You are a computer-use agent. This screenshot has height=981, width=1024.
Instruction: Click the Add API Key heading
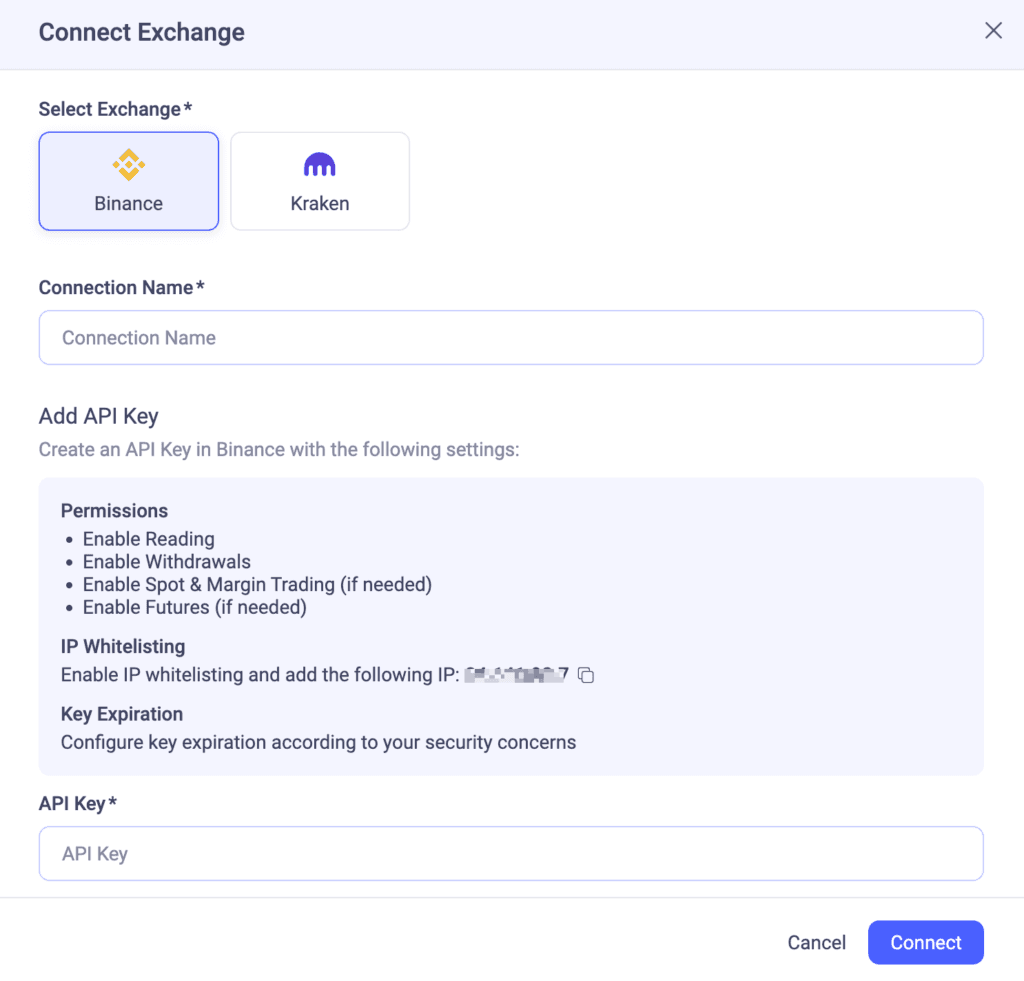(x=98, y=416)
